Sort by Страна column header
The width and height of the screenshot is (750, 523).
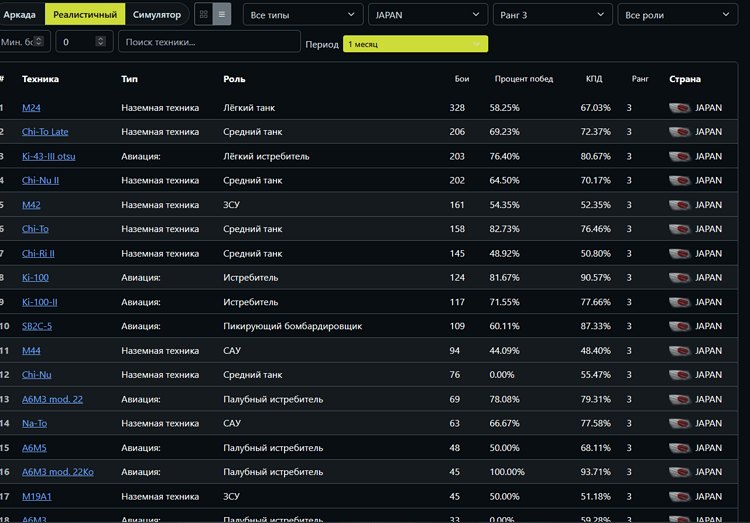tap(685, 79)
